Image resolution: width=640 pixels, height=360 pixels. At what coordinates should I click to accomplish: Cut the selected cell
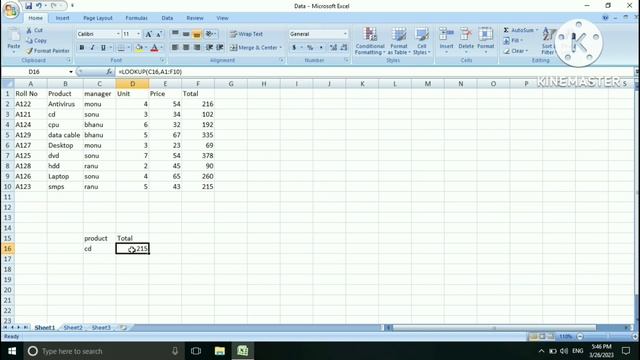pyautogui.click(x=34, y=30)
